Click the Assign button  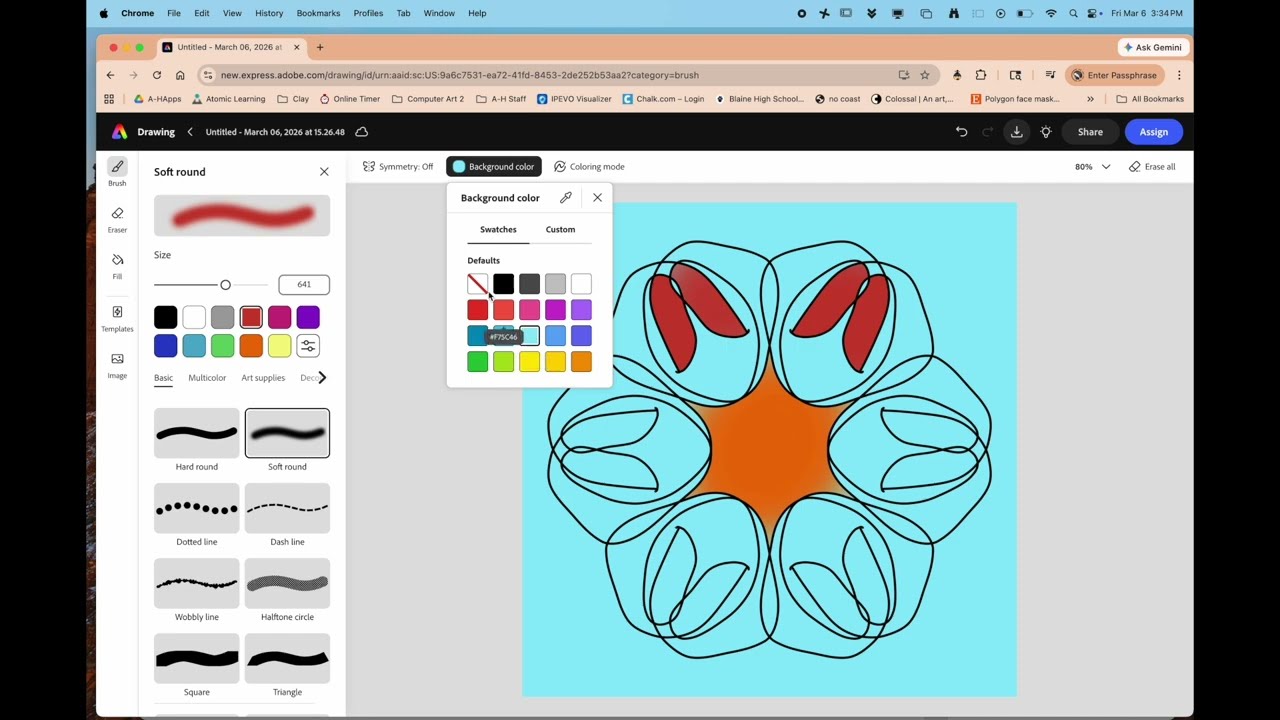(x=1153, y=132)
